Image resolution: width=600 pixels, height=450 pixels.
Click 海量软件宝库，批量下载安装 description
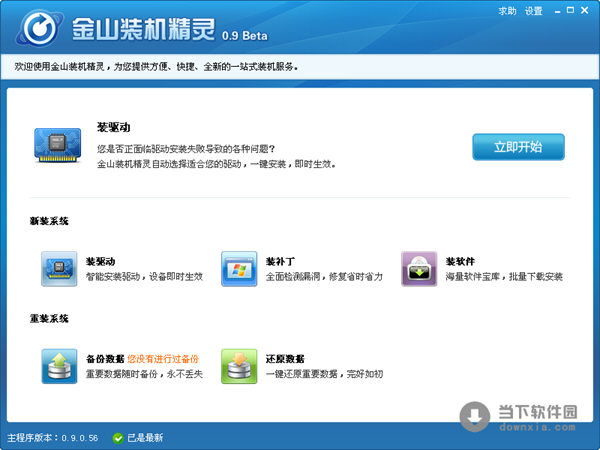pos(504,277)
